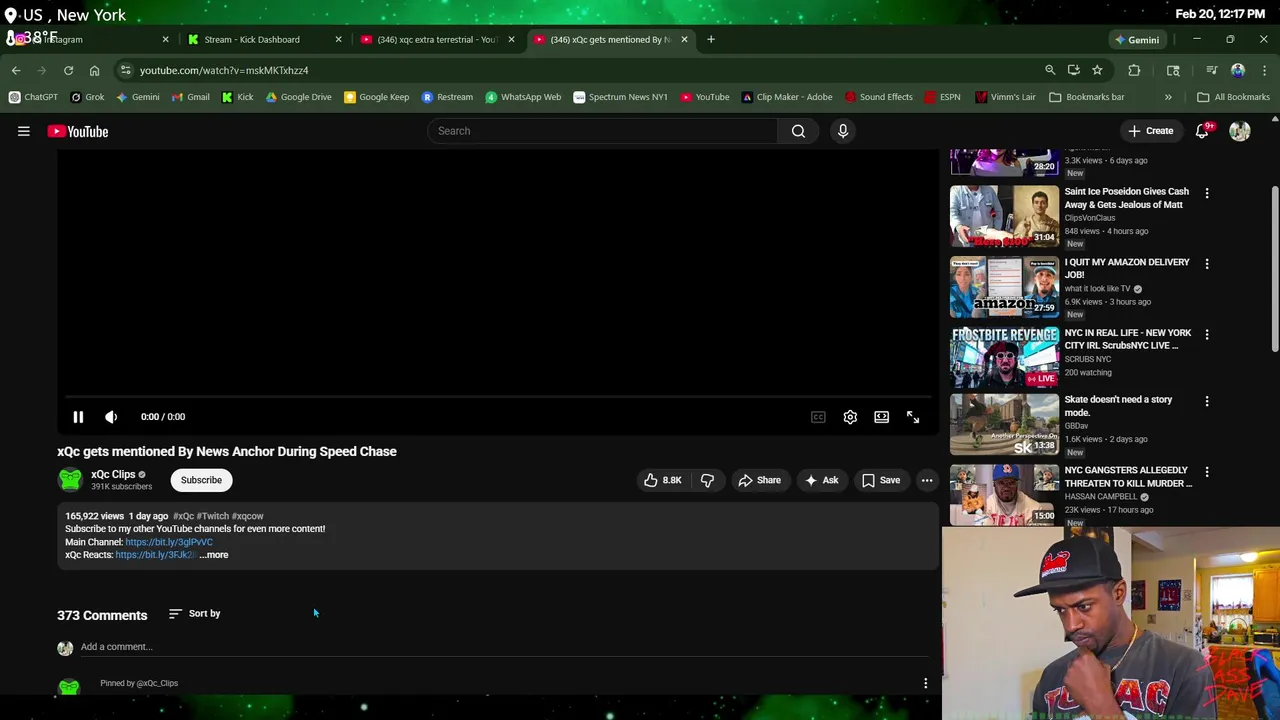Open the All Bookmarks folder
1280x720 pixels.
tap(1233, 97)
